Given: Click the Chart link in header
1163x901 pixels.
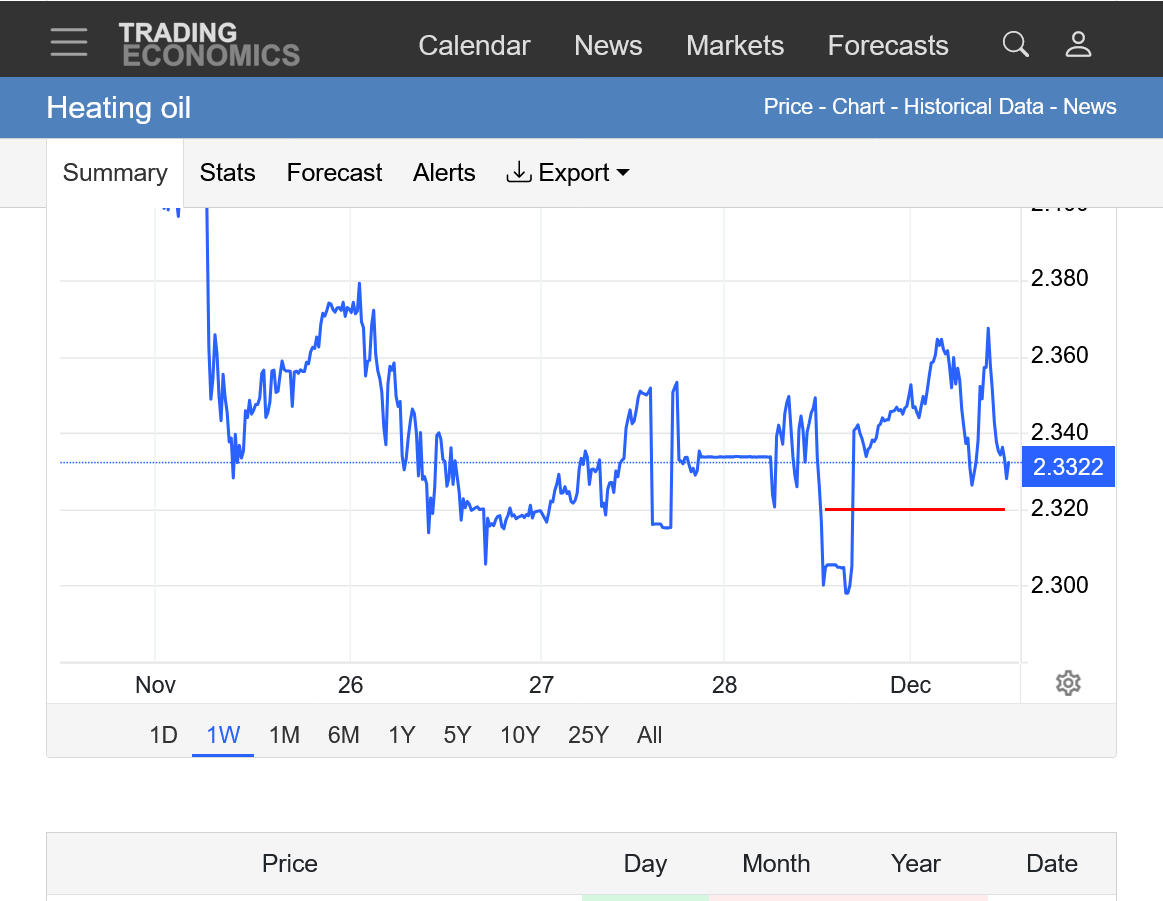Looking at the screenshot, I should point(858,107).
